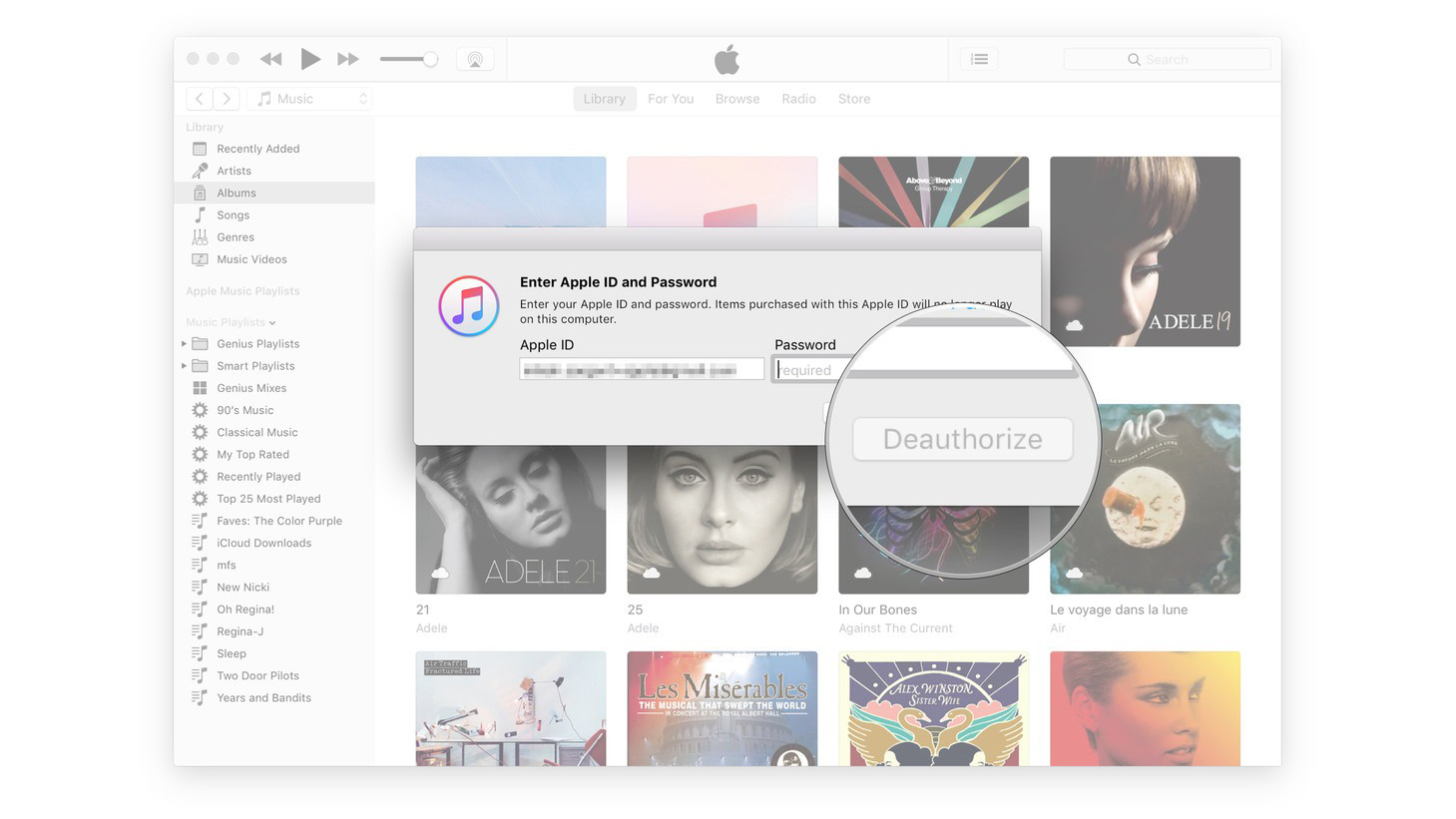The image size is (1456, 819).
Task: Click the Oh Regina! playlist icon
Action: tap(200, 610)
